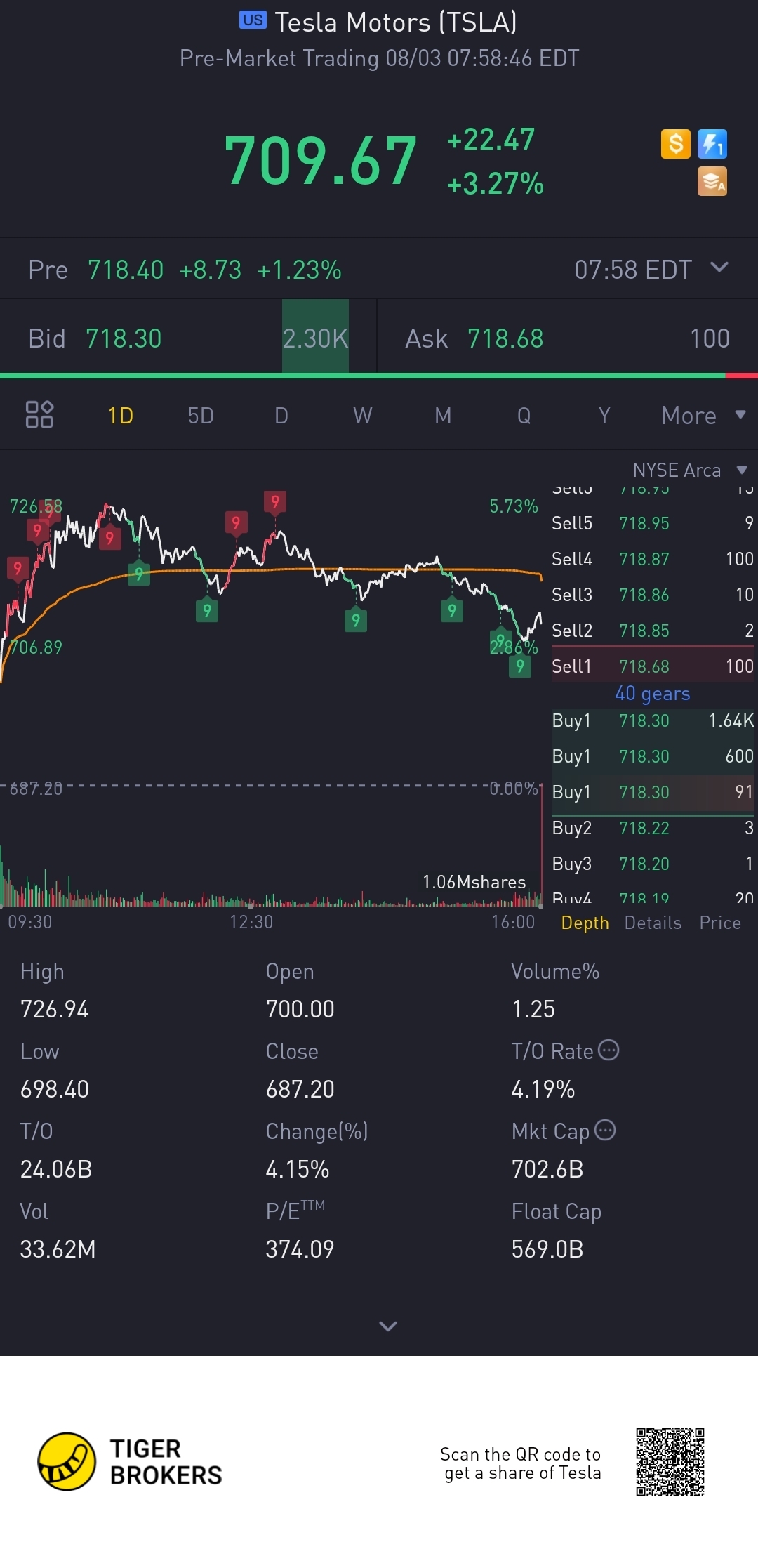Expand more stock details with bottom chevron
Viewport: 758px width, 1568px height.
point(388,1326)
